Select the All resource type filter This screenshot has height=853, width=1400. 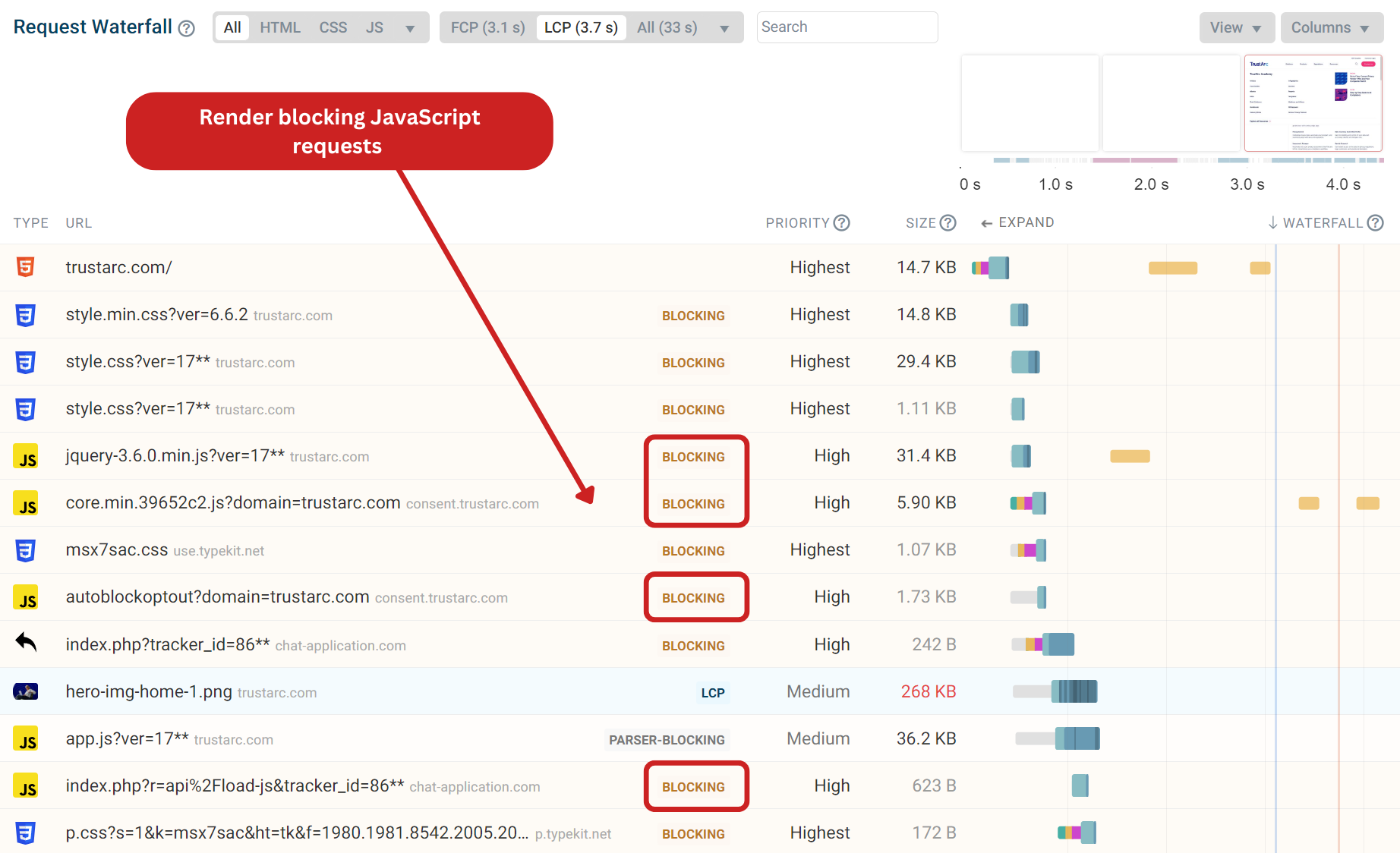pos(232,27)
